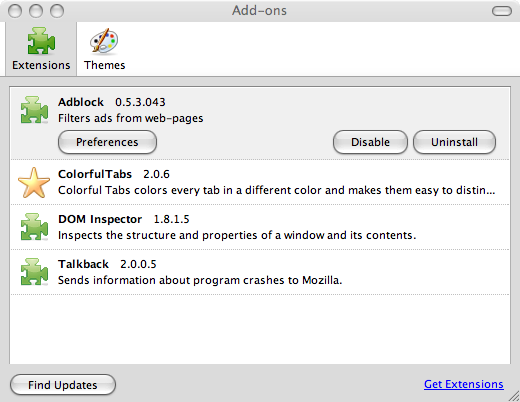This screenshot has height=402, width=520.
Task: Open Adblock Preferences
Action: pyautogui.click(x=107, y=142)
